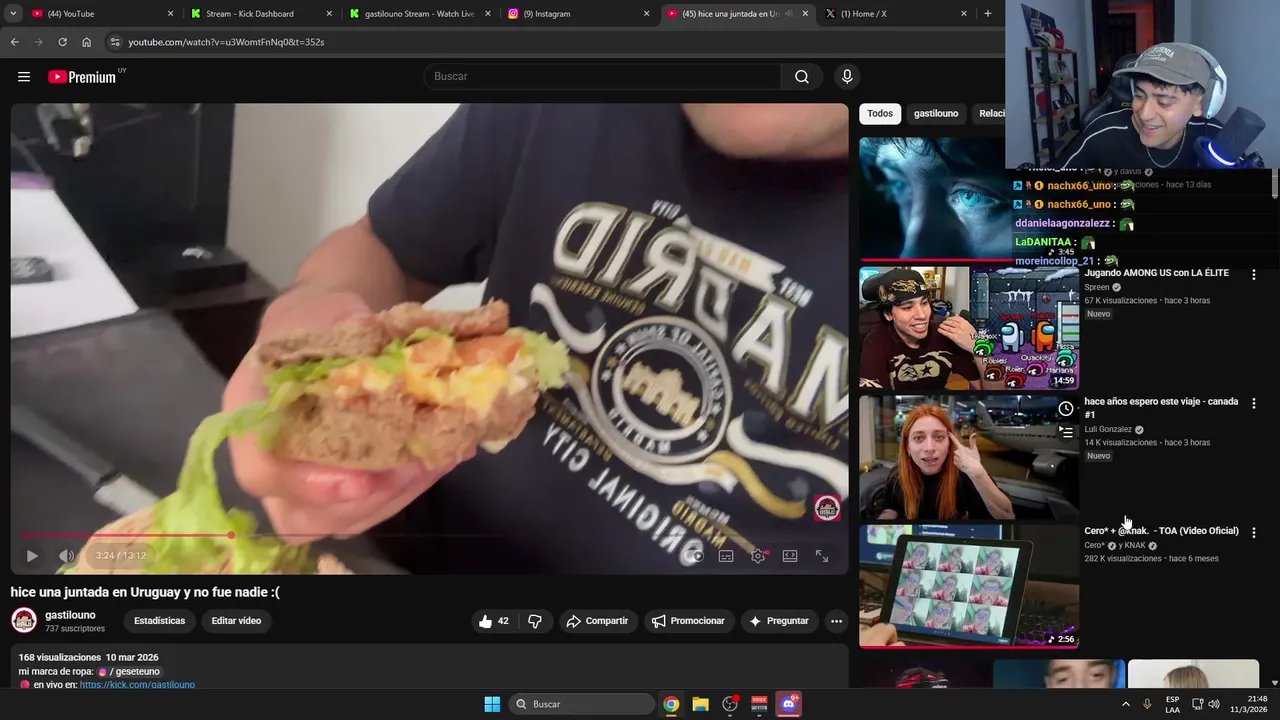The width and height of the screenshot is (1280, 720).
Task: Click the Compartir share button
Action: [x=597, y=621]
